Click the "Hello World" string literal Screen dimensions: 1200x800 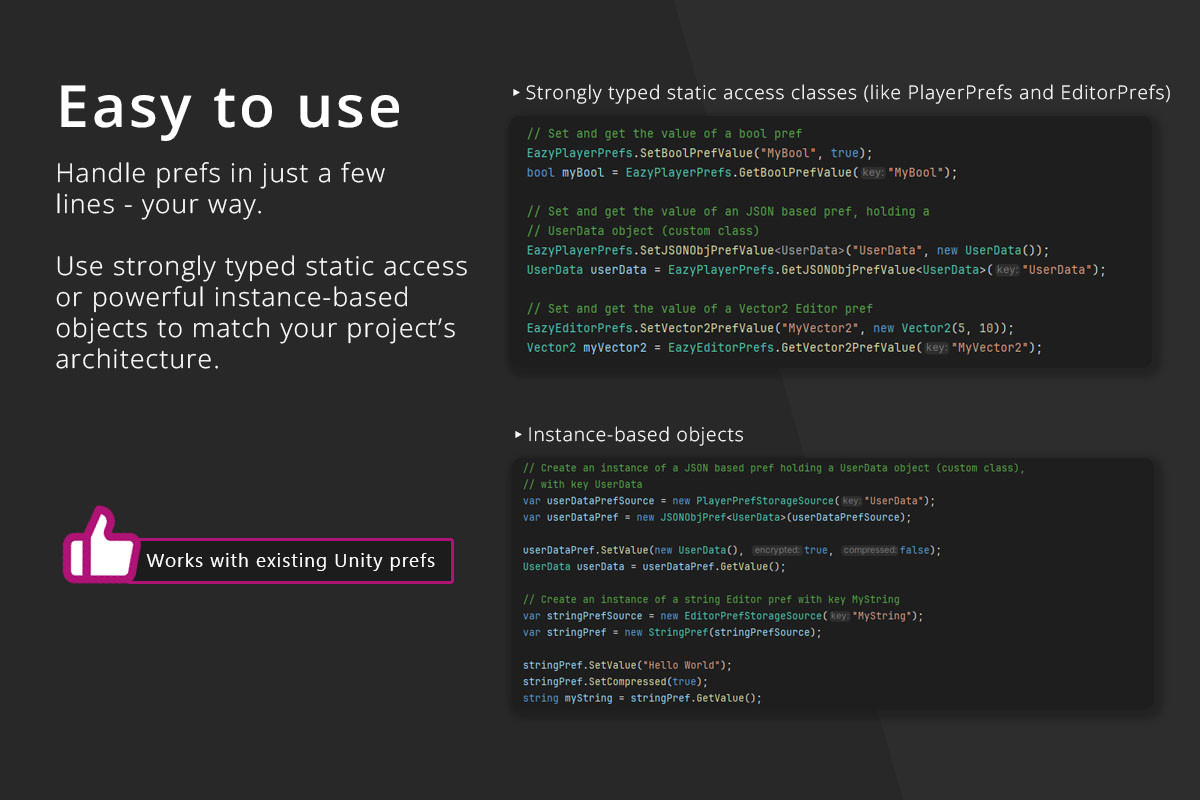click(681, 664)
